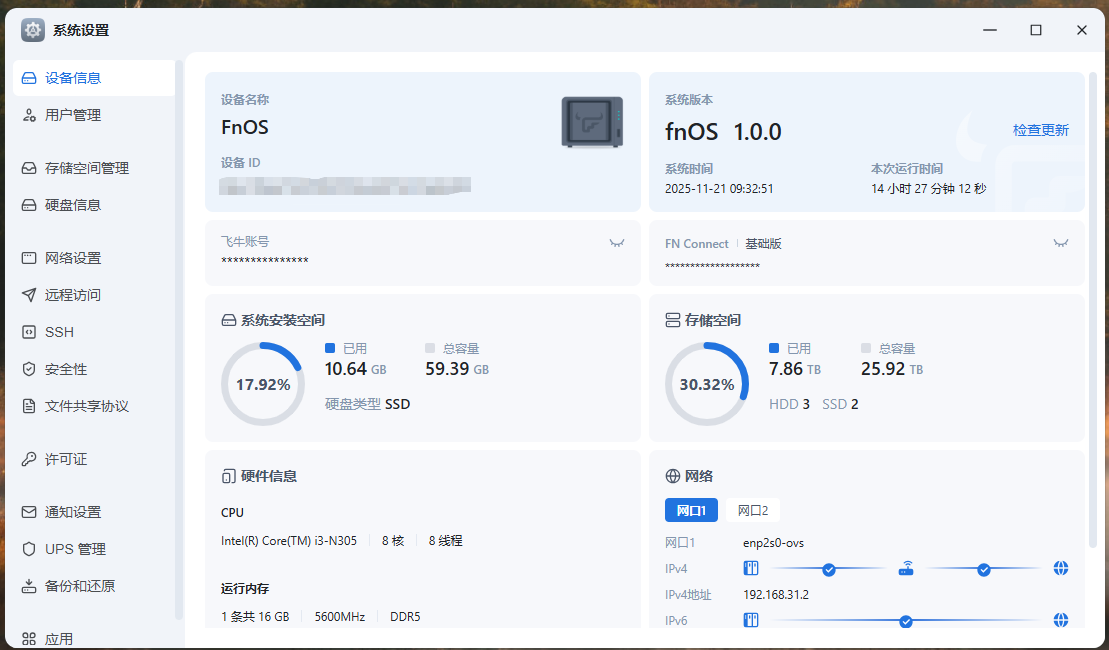Click the UPS 管理 icon
The image size is (1109, 650).
(29, 549)
